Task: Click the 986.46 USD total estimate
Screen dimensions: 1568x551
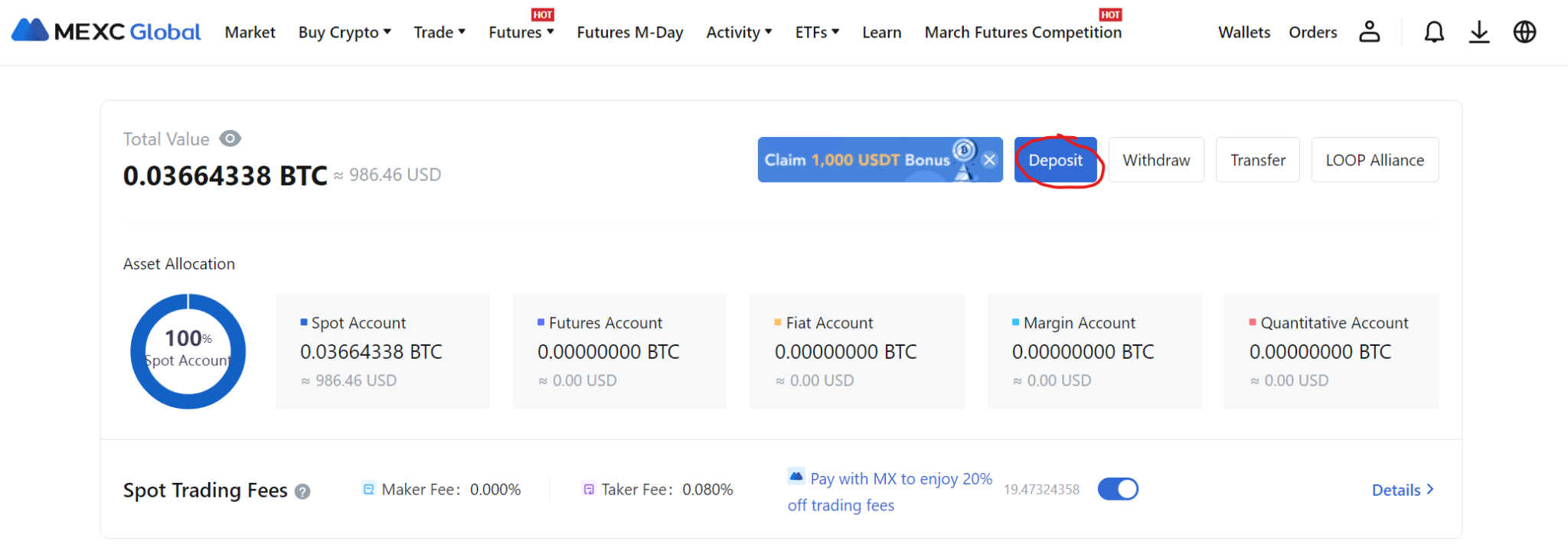Action: (387, 174)
